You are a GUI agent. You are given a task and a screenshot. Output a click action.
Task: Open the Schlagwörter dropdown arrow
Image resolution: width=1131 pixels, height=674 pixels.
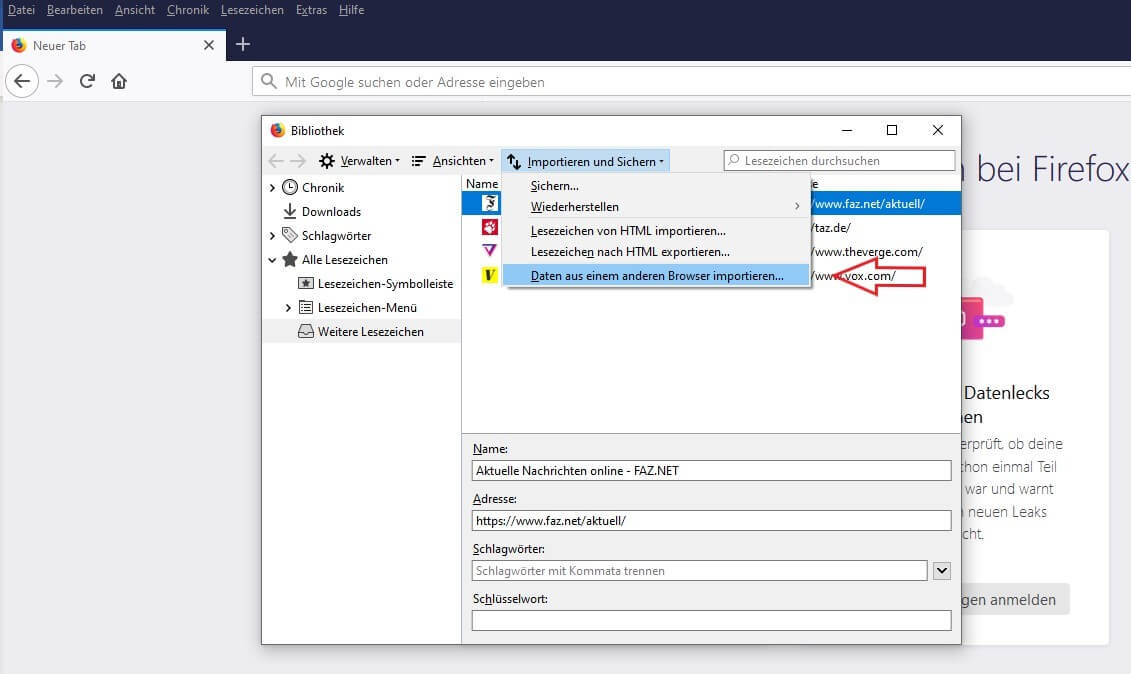coord(942,571)
